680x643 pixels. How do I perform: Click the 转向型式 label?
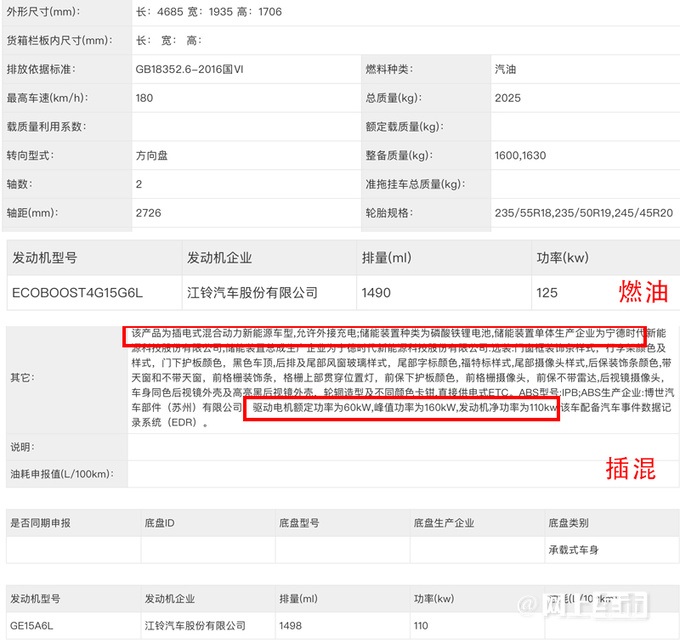30,155
